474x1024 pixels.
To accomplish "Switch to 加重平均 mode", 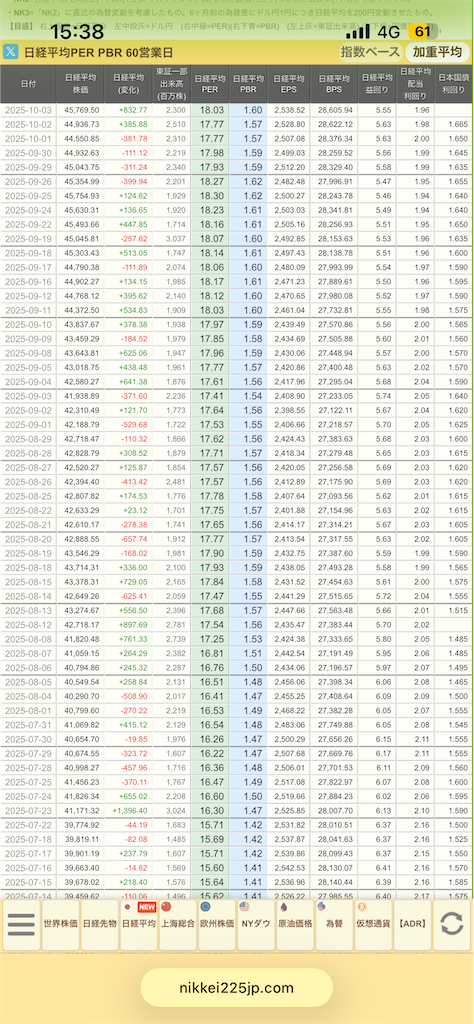I will [437, 52].
